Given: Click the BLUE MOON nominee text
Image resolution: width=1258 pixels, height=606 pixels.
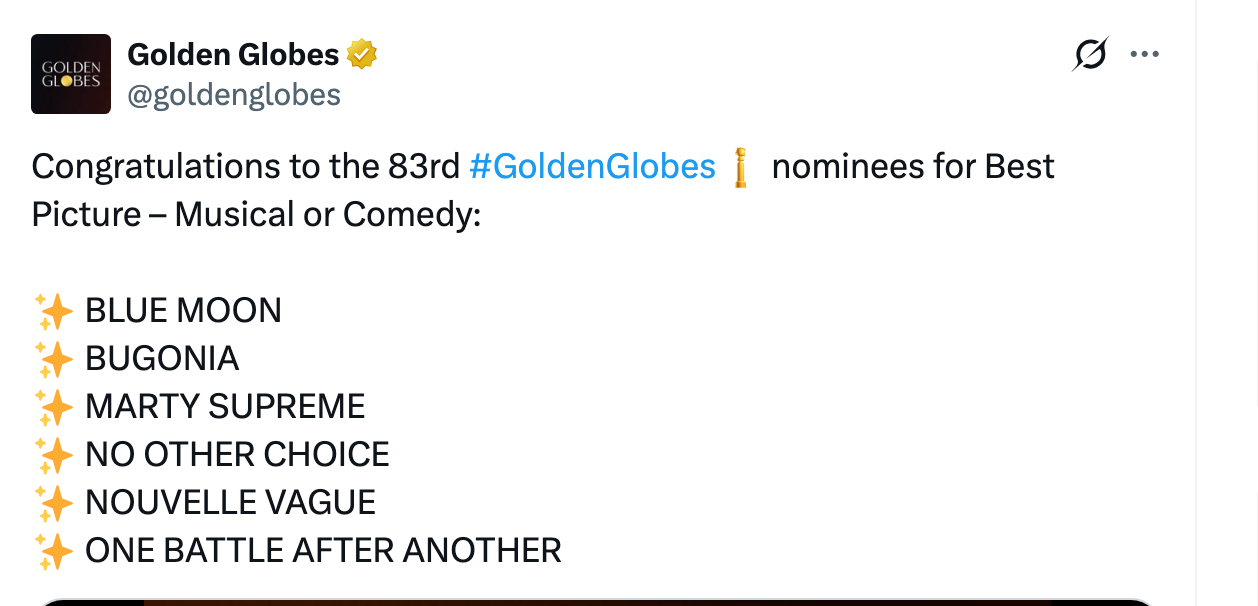Looking at the screenshot, I should coord(183,311).
